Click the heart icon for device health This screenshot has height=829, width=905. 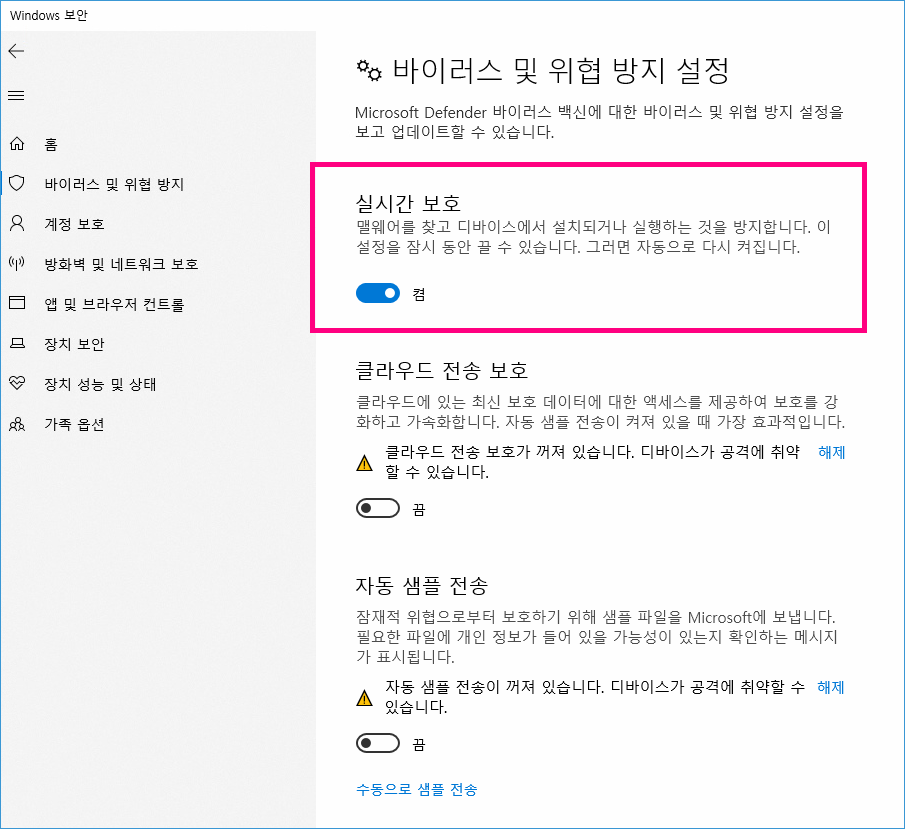tap(17, 383)
